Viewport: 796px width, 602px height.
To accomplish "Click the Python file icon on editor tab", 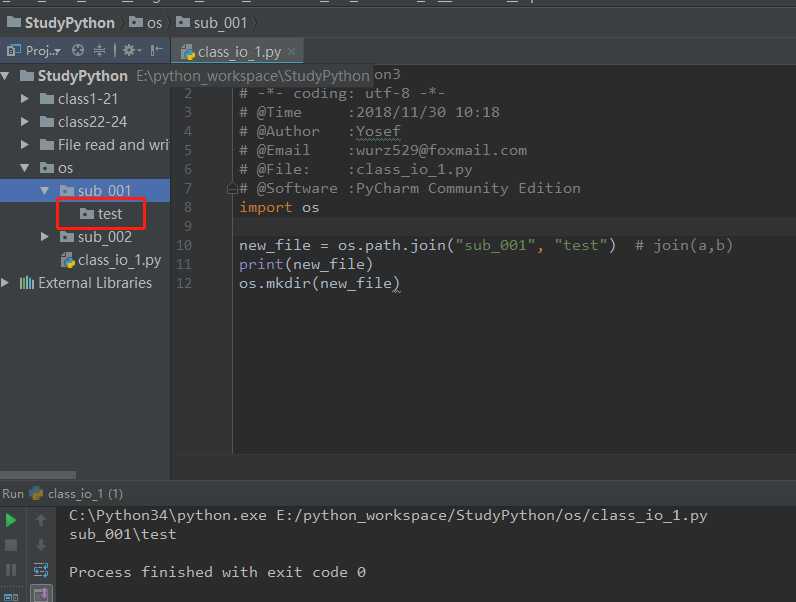I will click(x=188, y=52).
